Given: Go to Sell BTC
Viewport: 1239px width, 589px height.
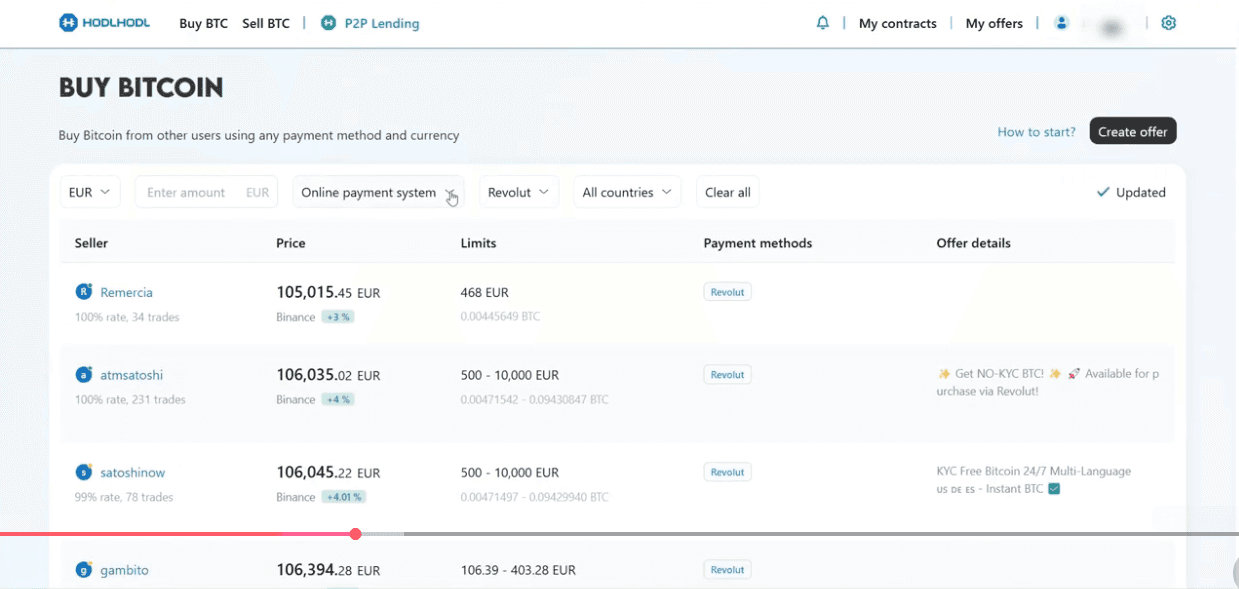Looking at the screenshot, I should click(266, 23).
